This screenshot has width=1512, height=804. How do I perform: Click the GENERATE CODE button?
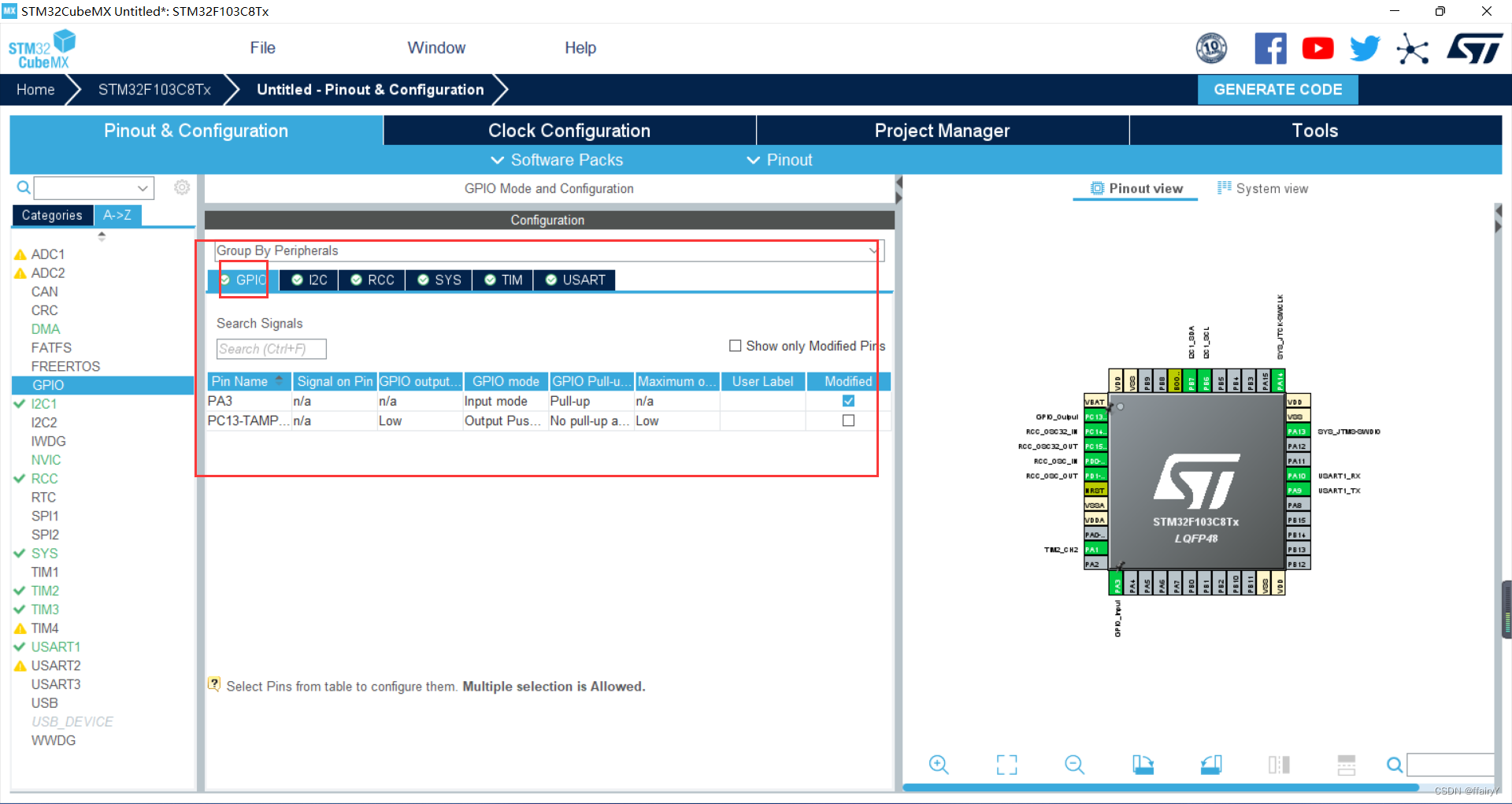click(x=1277, y=90)
